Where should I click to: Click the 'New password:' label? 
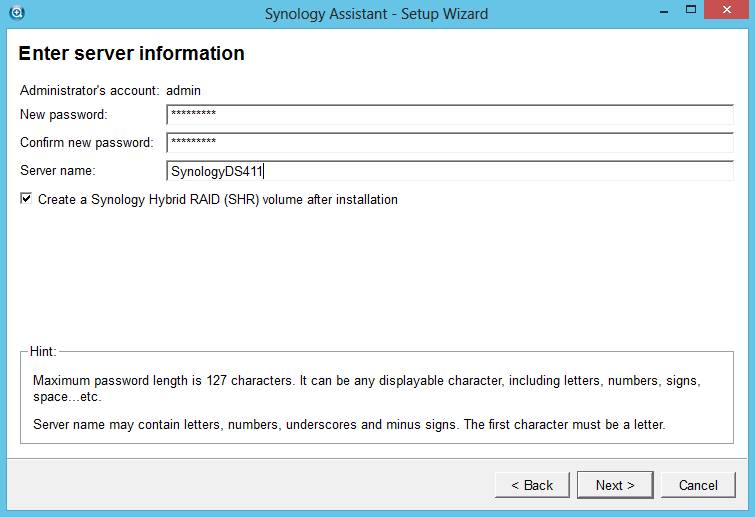63,115
